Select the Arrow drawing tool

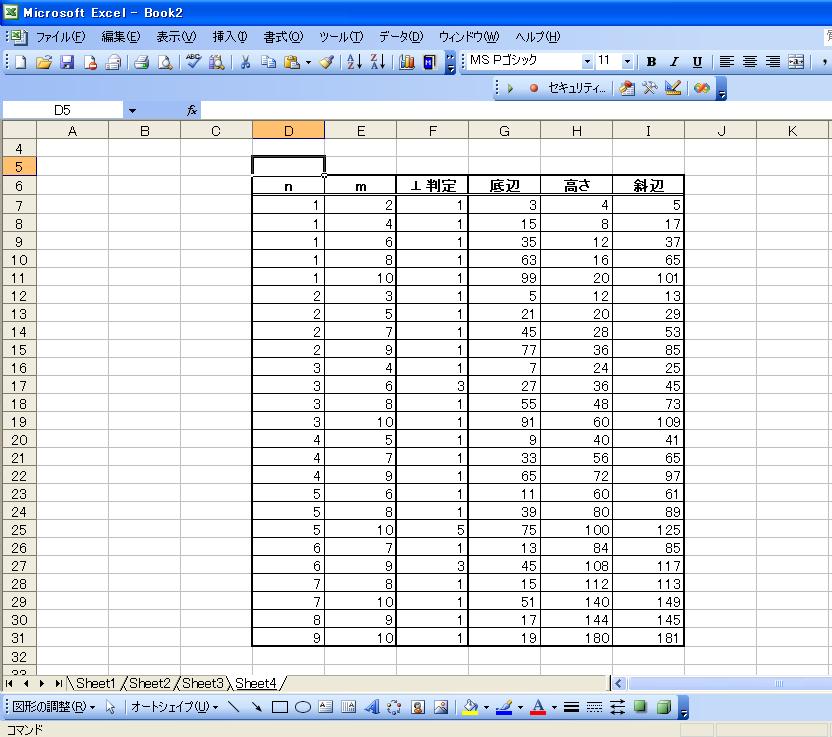257,707
